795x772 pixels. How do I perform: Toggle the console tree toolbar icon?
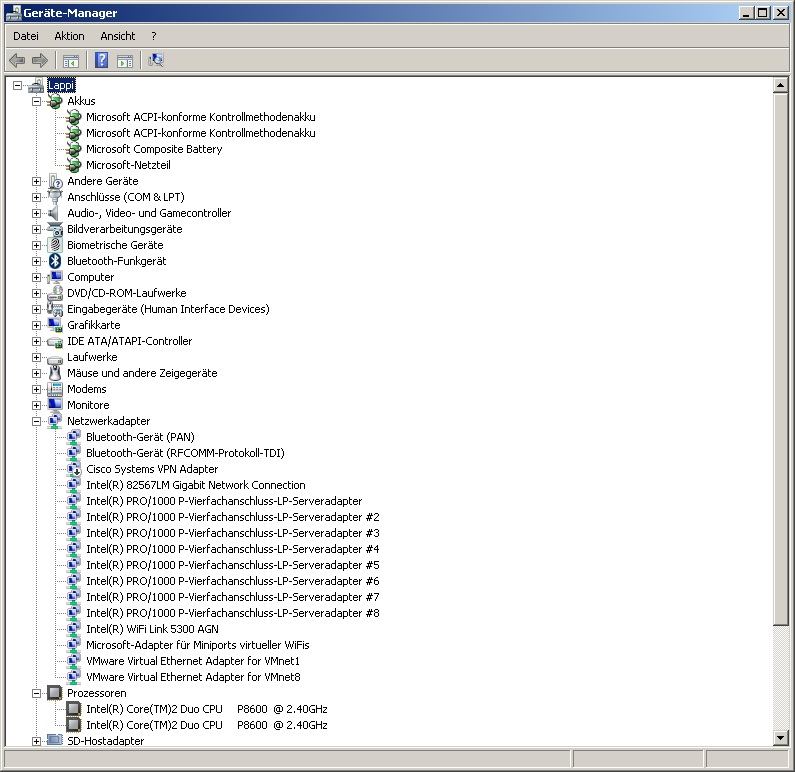(70, 61)
